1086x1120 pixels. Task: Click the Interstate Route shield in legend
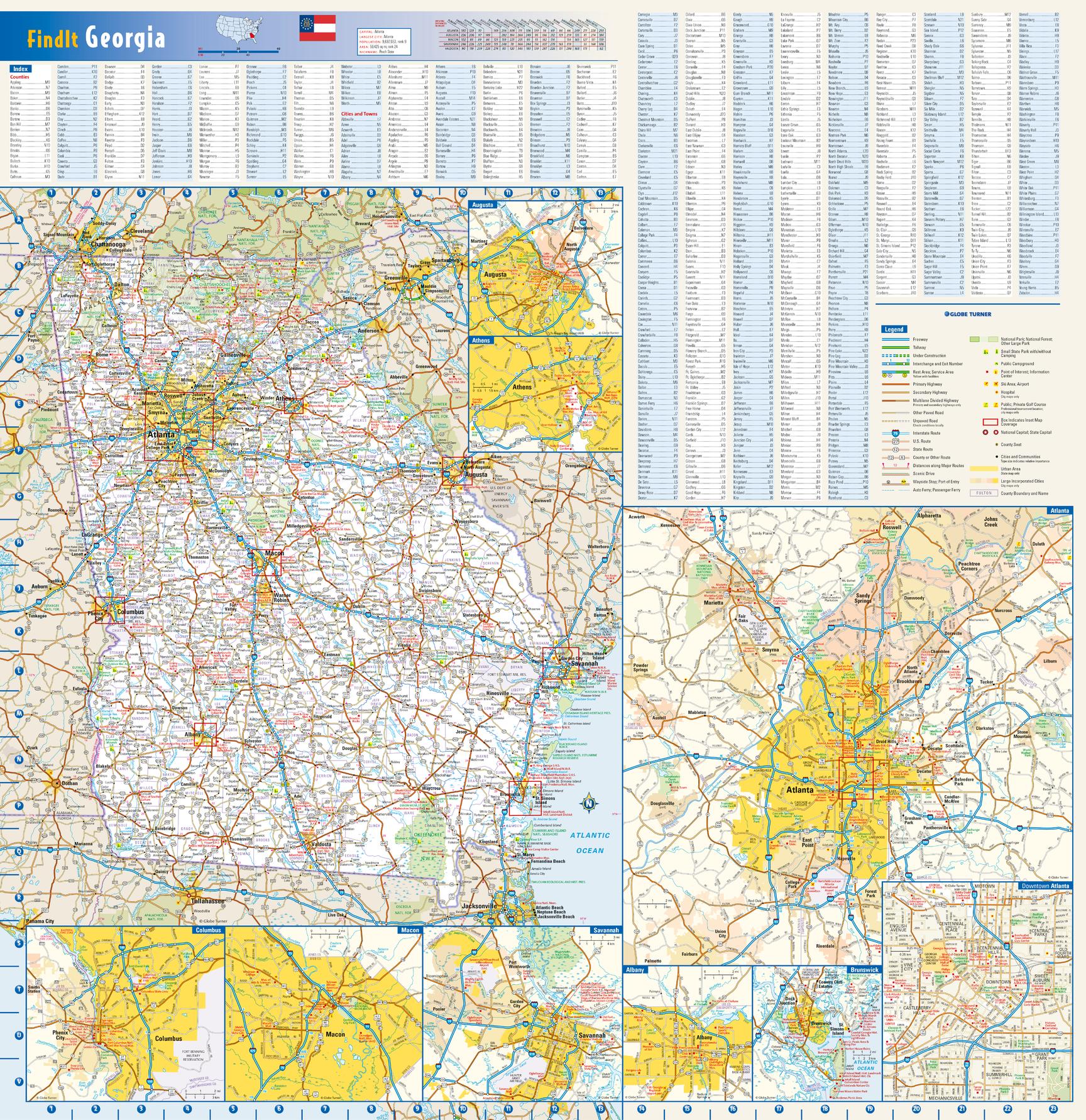896,433
